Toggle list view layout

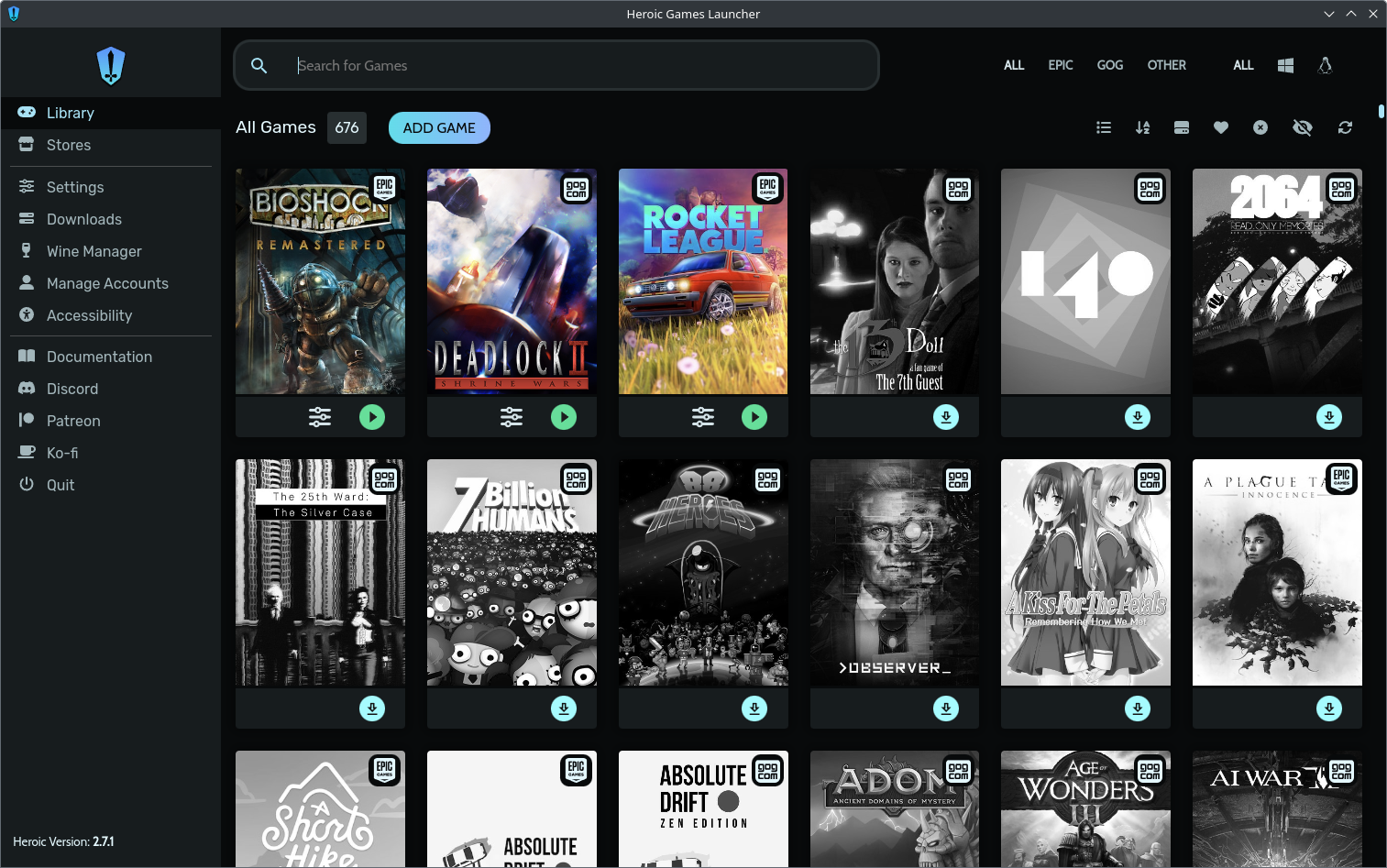(x=1104, y=127)
